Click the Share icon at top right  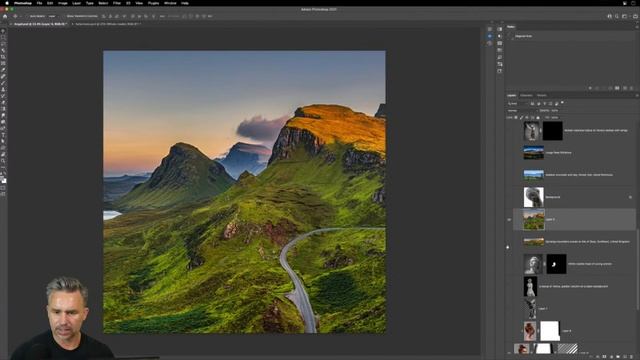point(636,16)
